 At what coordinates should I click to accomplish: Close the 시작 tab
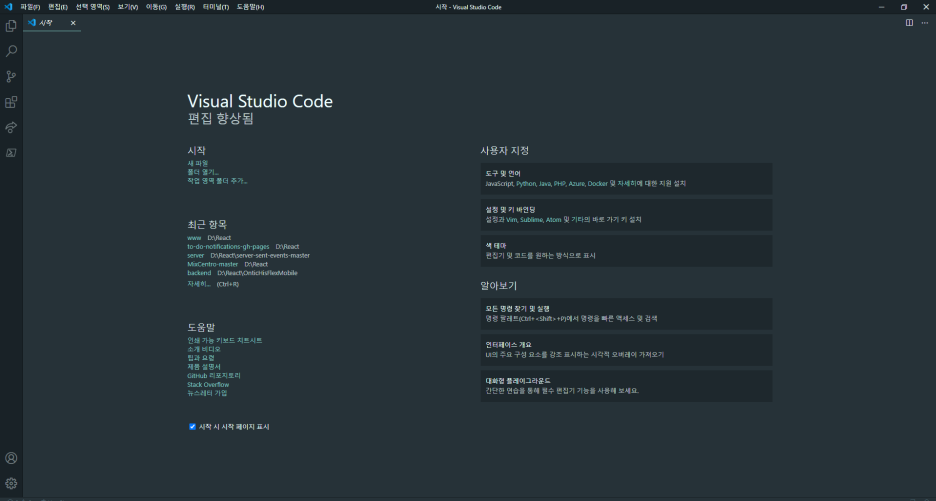pos(73,23)
